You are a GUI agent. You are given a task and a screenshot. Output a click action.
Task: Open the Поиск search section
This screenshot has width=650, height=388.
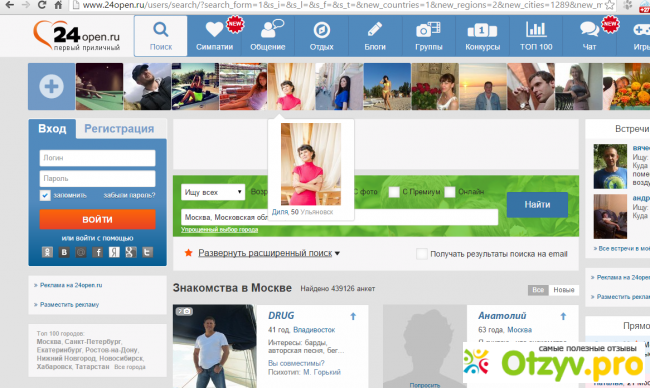(160, 36)
